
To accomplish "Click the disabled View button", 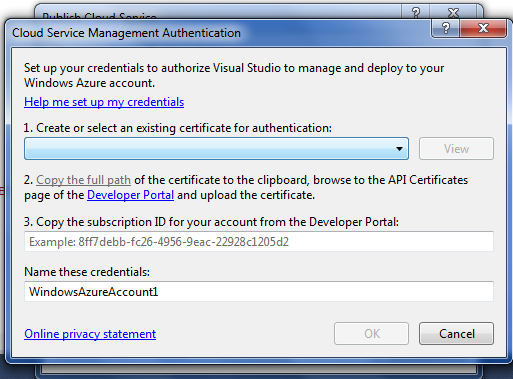I will (x=456, y=149).
